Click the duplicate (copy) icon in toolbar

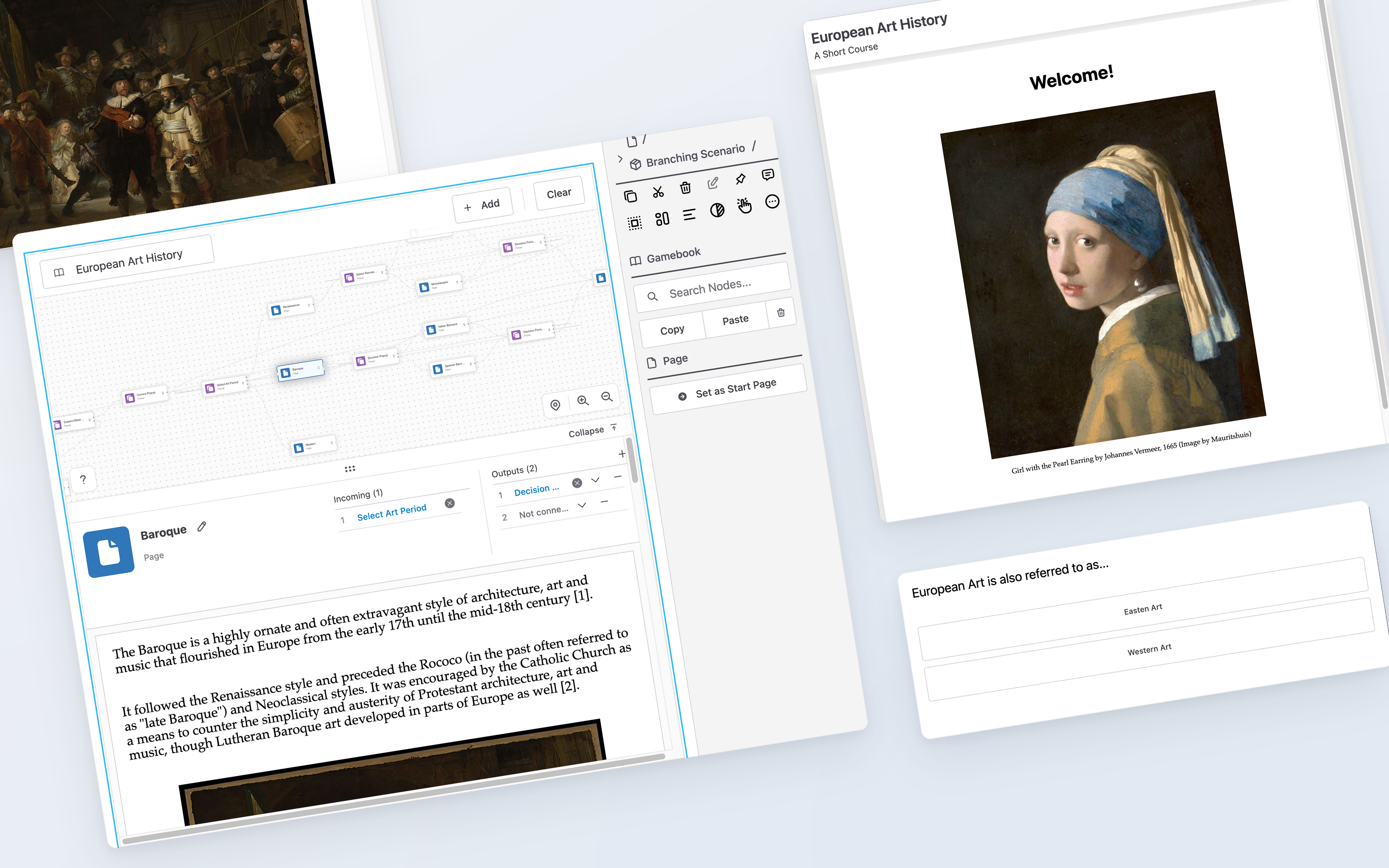630,196
